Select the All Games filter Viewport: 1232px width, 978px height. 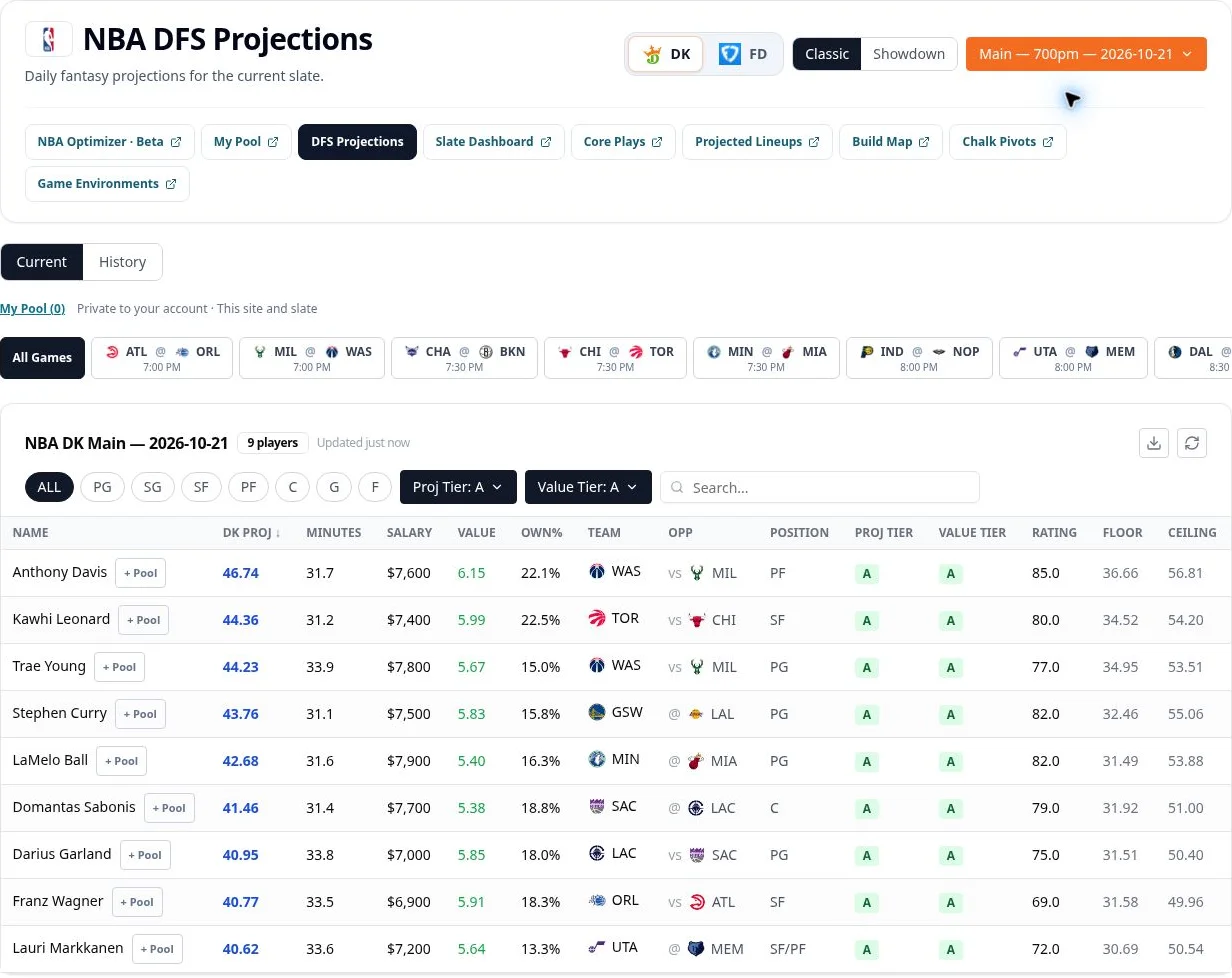click(43, 358)
